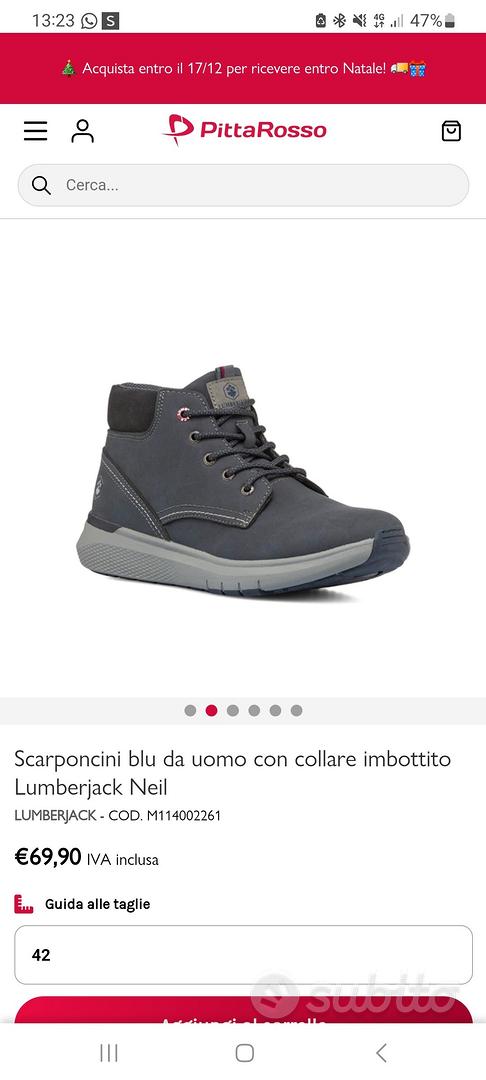Open the shopping bag cart icon
Image resolution: width=486 pixels, height=1080 pixels.
pos(451,131)
